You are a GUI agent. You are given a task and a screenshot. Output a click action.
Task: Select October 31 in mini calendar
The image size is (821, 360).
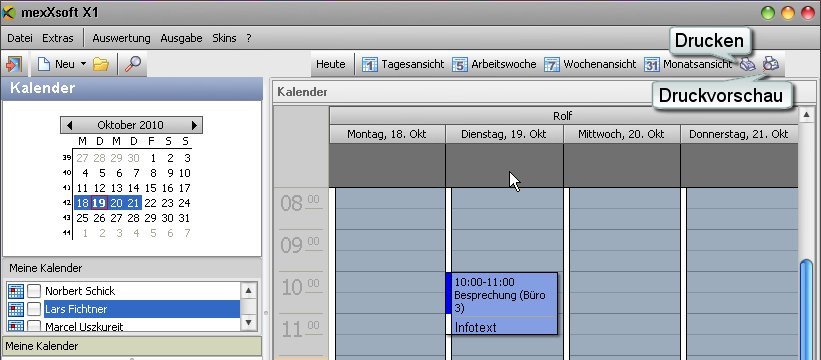[184, 218]
